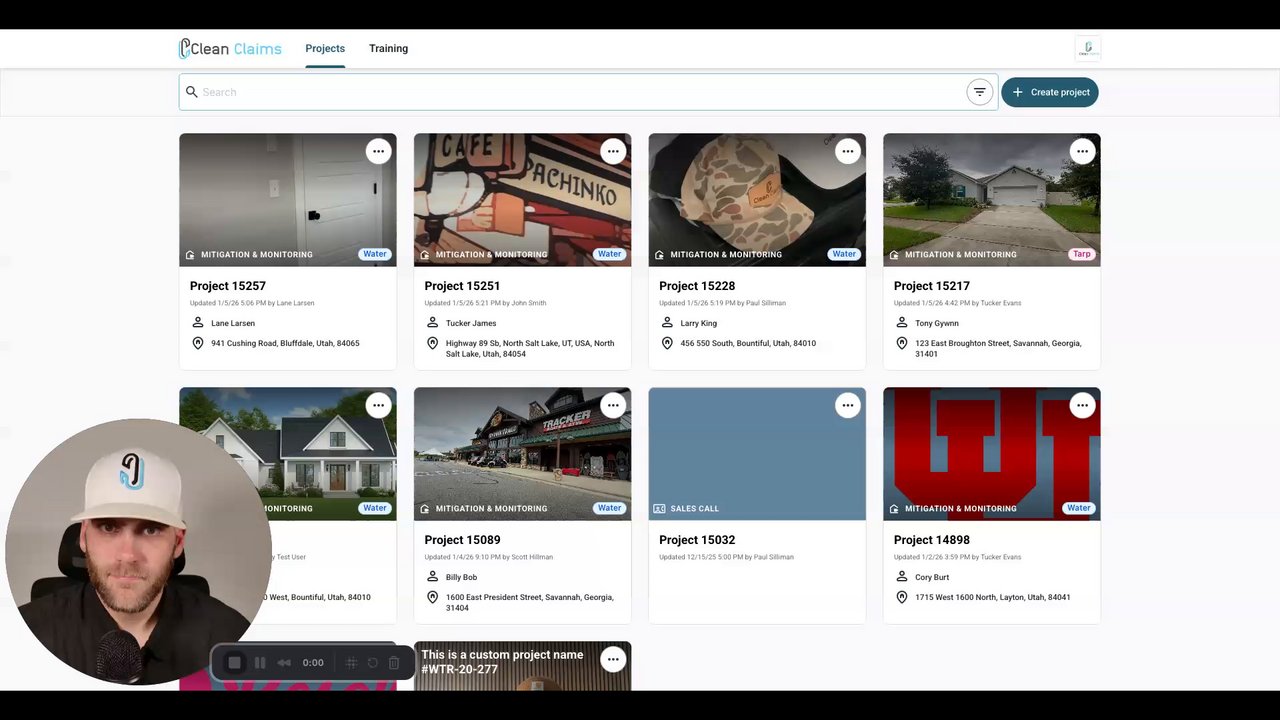Open three-dot menu for Project 15251

pos(613,151)
